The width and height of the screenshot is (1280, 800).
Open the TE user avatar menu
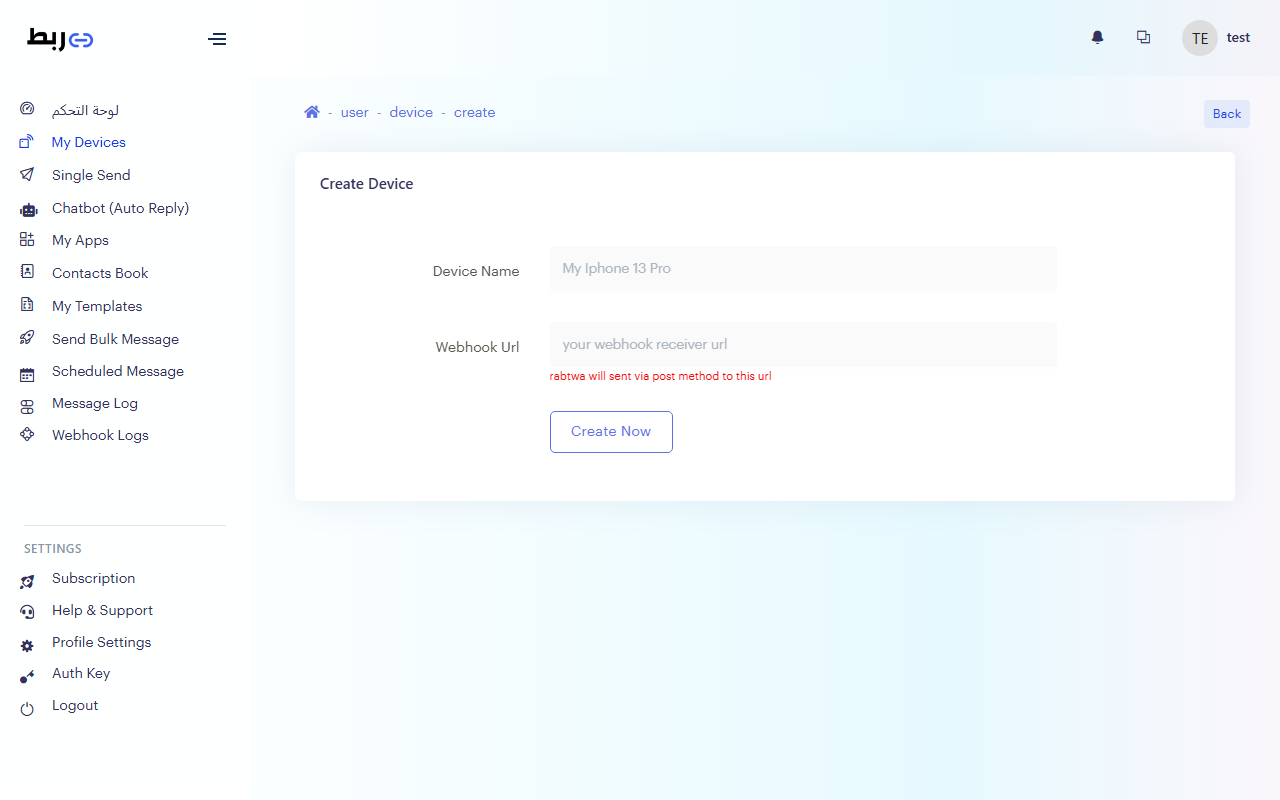pyautogui.click(x=1199, y=38)
